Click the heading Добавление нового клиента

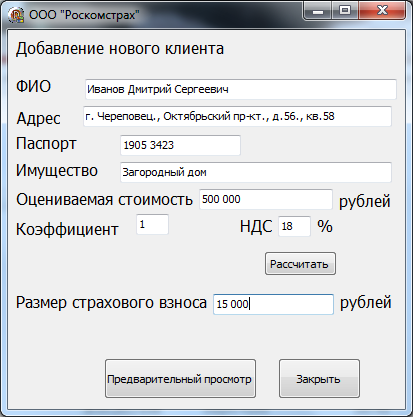(120, 49)
